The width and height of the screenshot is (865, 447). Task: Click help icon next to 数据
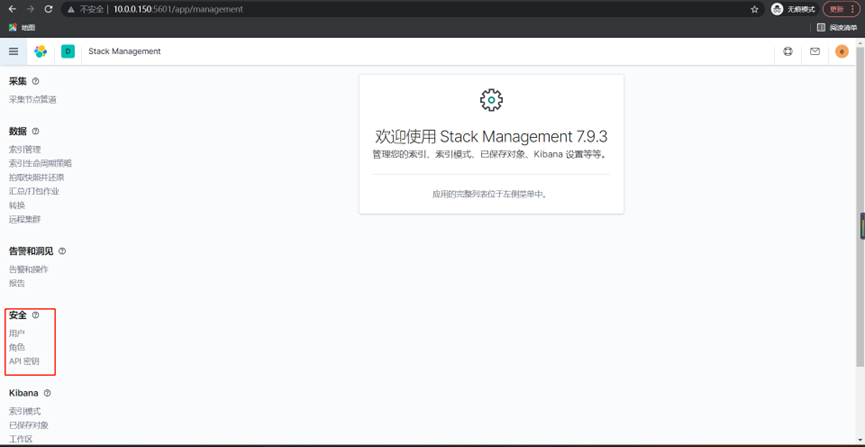point(36,131)
